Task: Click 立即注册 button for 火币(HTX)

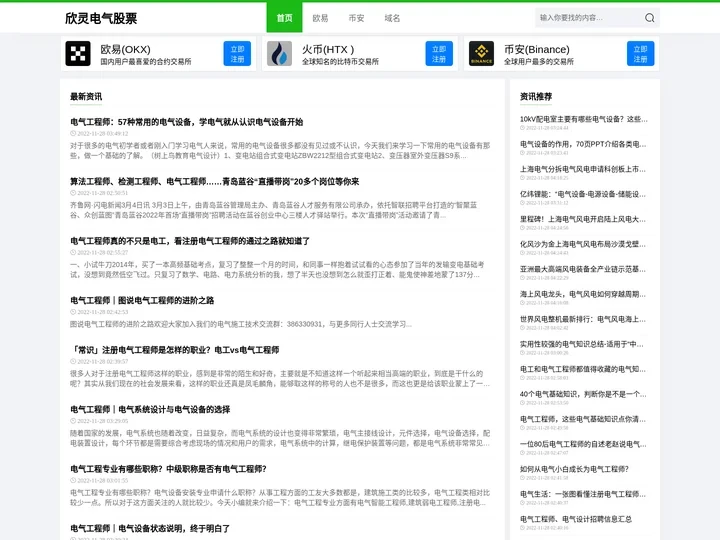Action: (x=439, y=54)
